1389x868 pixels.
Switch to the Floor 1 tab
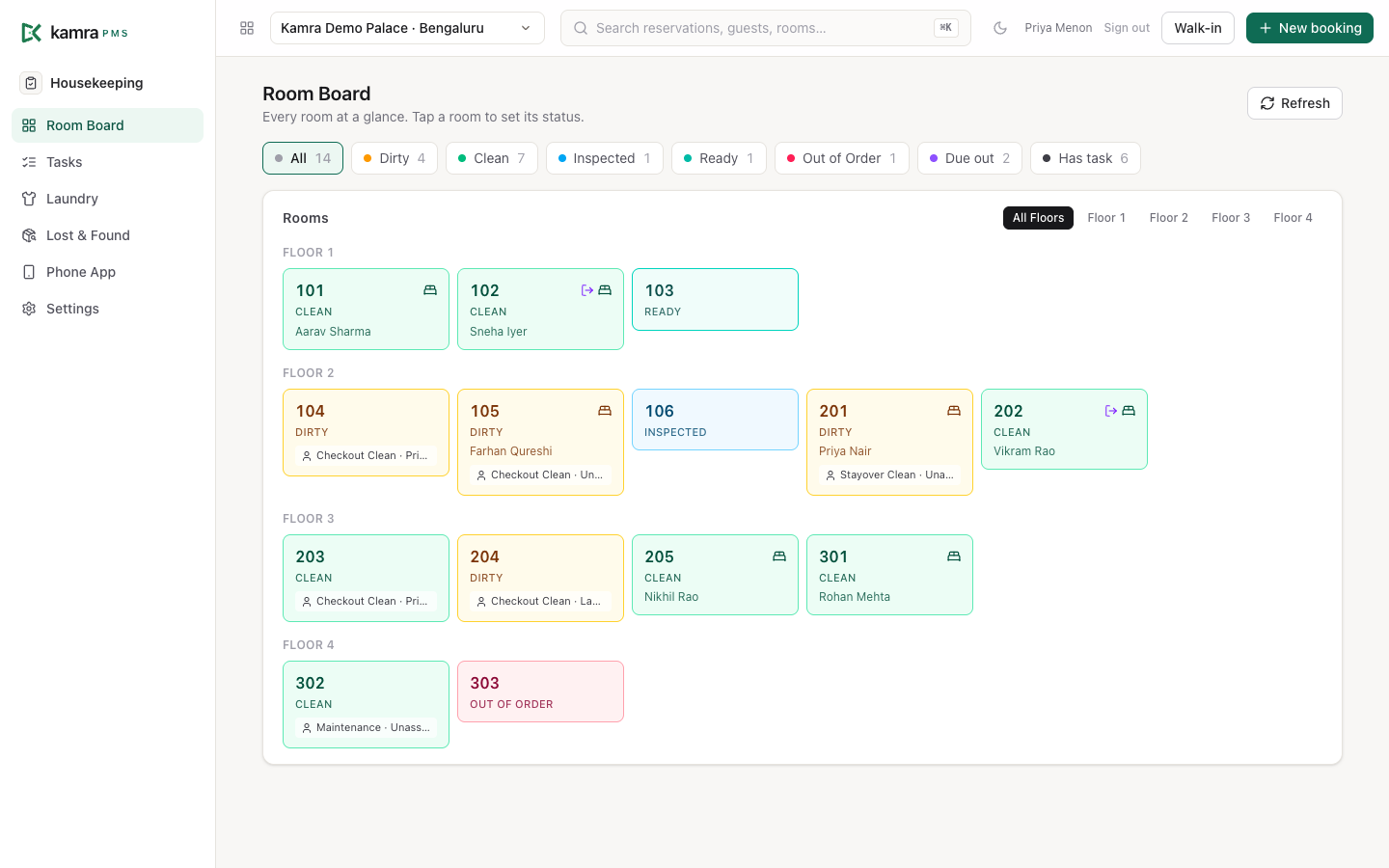click(x=1106, y=218)
